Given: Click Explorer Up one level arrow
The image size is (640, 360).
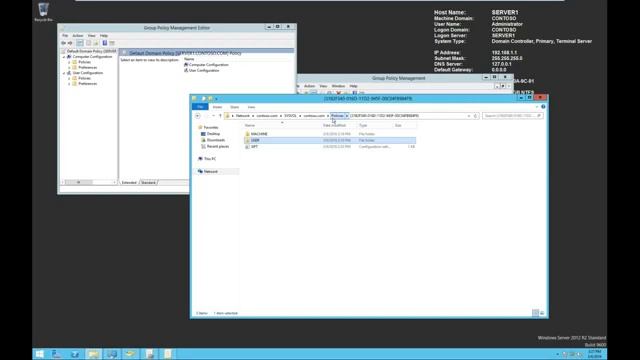Looking at the screenshot, I should 220,116.
